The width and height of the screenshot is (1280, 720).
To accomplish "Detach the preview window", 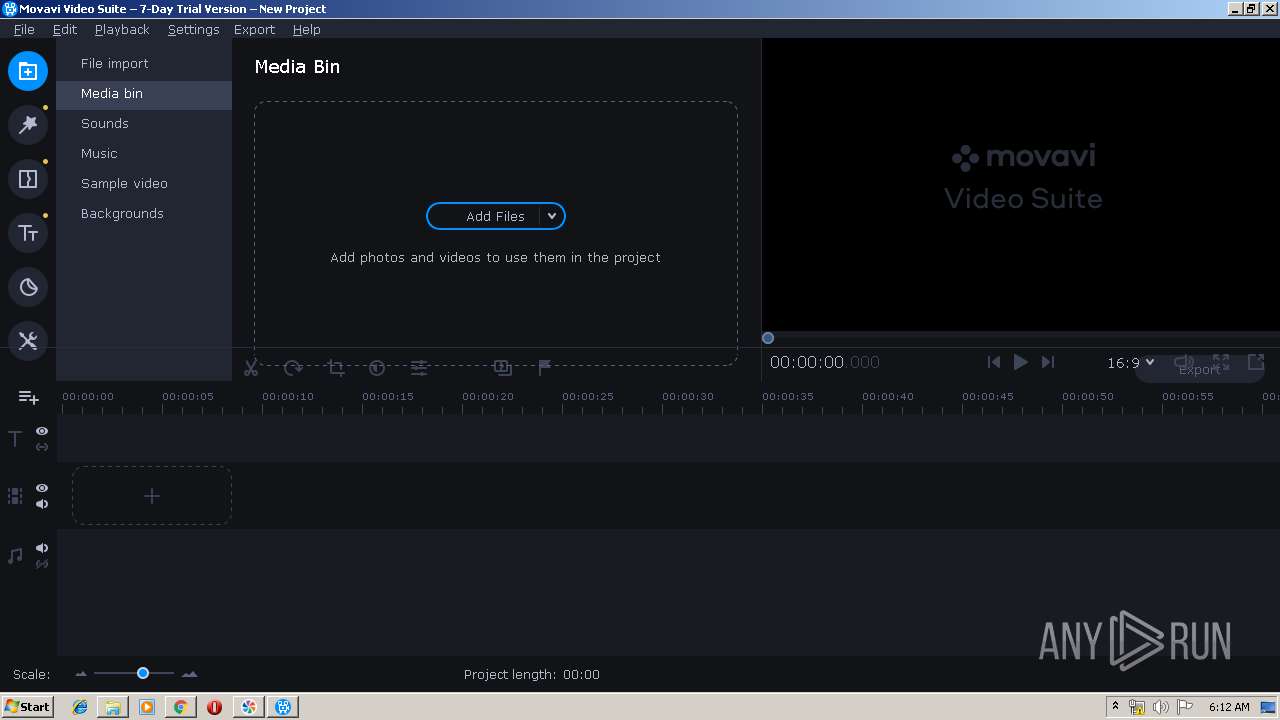I will coord(1256,362).
